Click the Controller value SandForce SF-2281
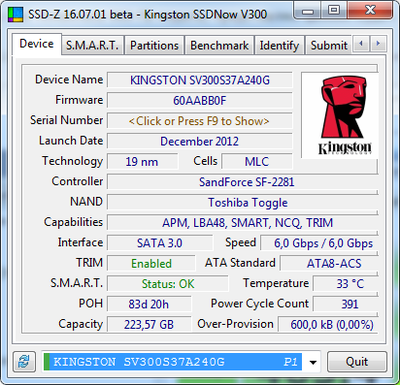 coord(243,182)
